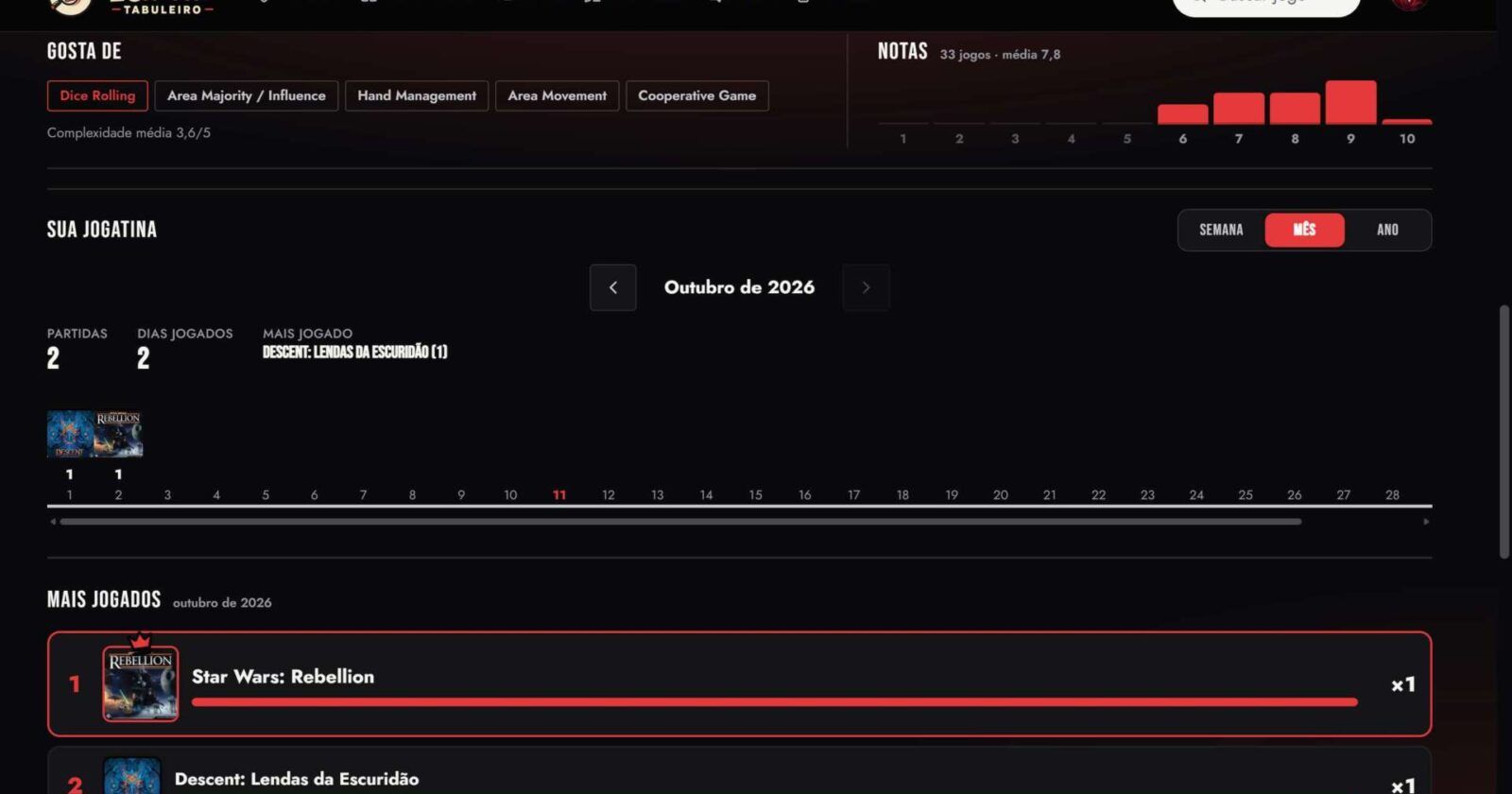1512x794 pixels.
Task: Choose the Hand Management tag
Action: coord(417,95)
